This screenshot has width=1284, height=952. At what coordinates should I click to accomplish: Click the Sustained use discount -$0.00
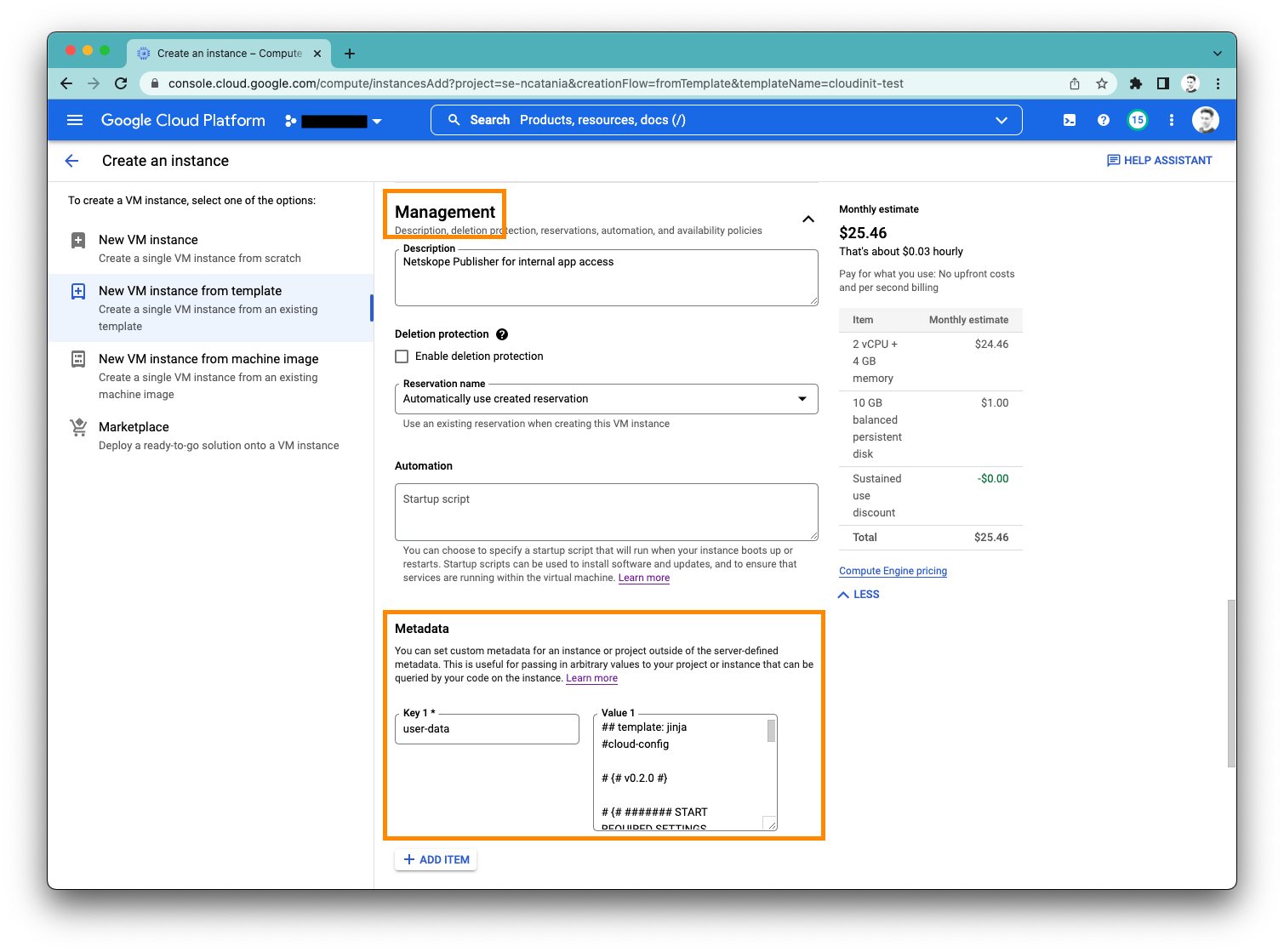point(993,479)
